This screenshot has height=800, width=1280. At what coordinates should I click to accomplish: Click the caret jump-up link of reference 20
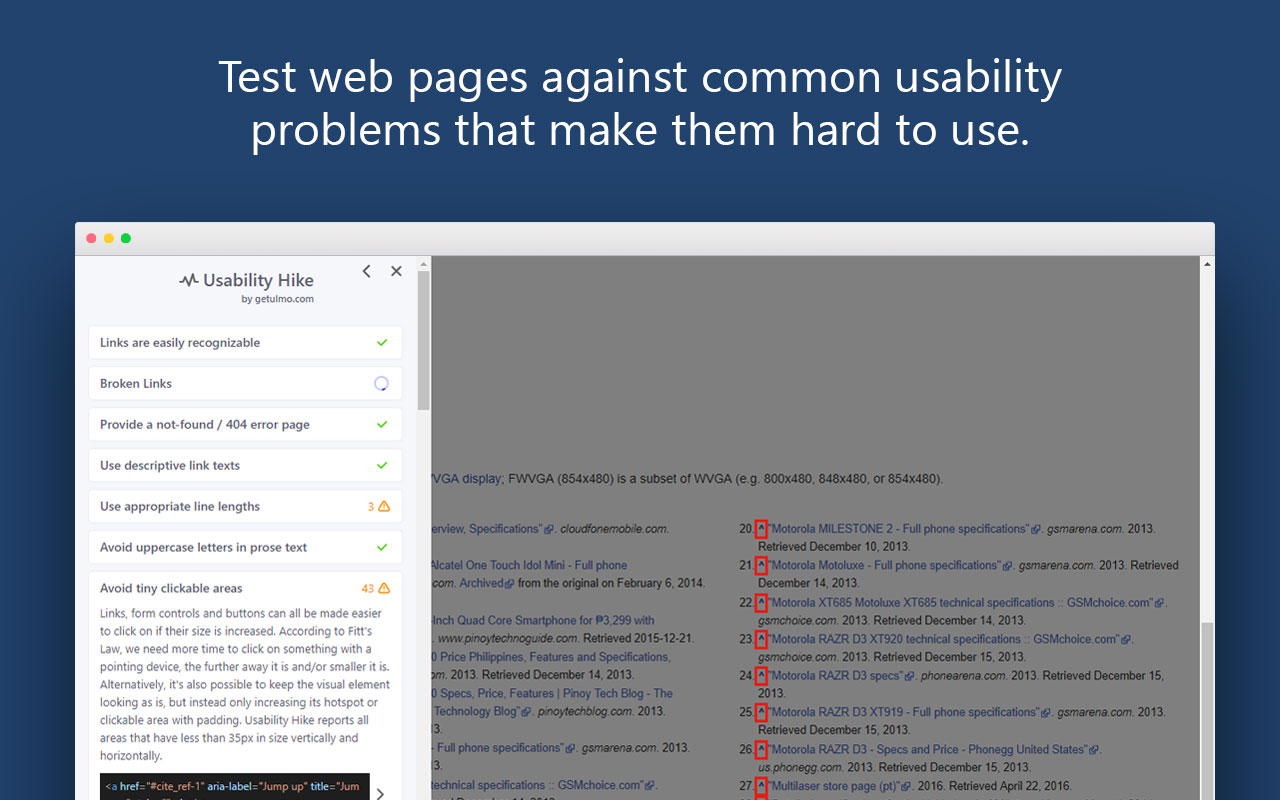pos(761,528)
